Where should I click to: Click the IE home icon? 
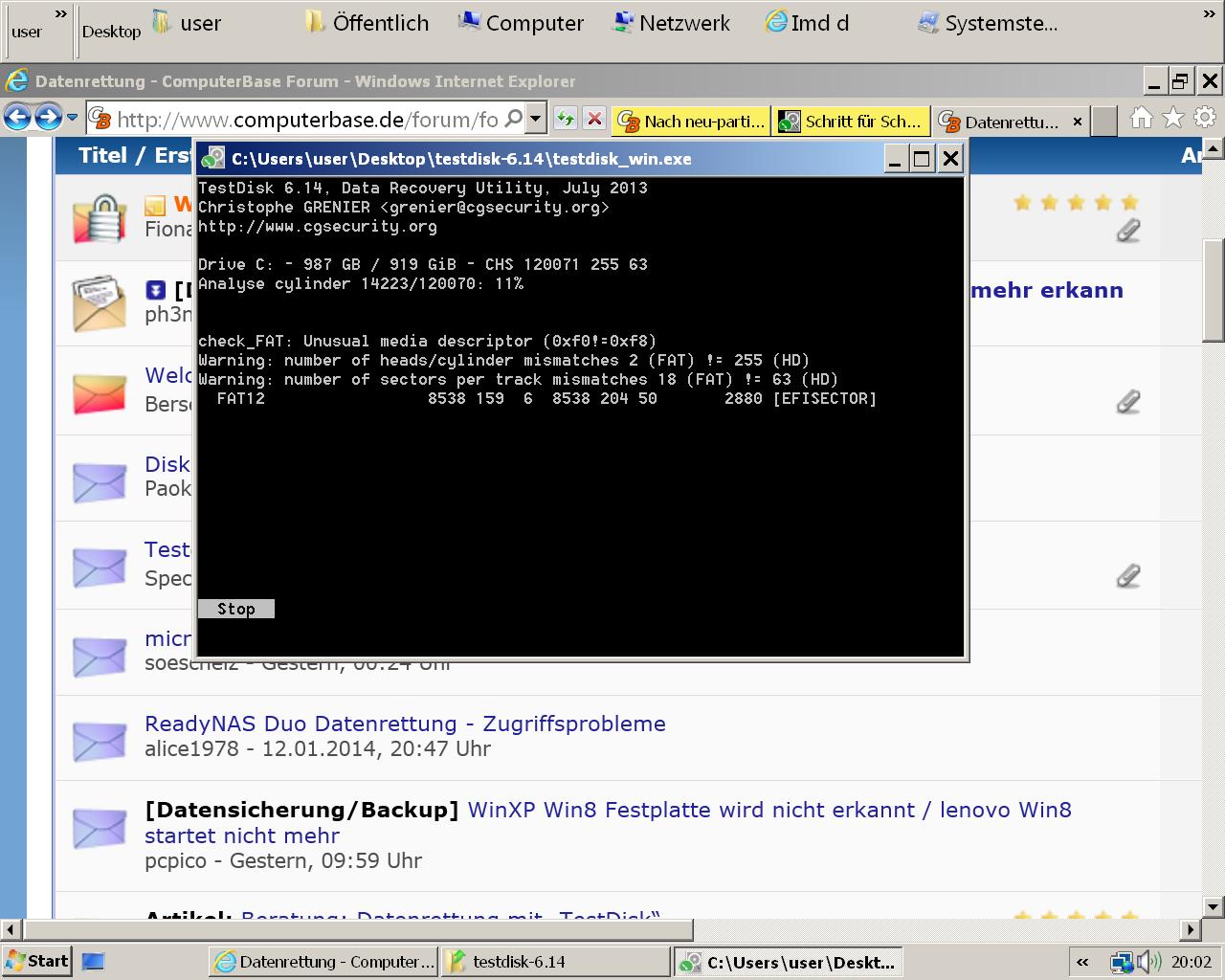pyautogui.click(x=1141, y=118)
